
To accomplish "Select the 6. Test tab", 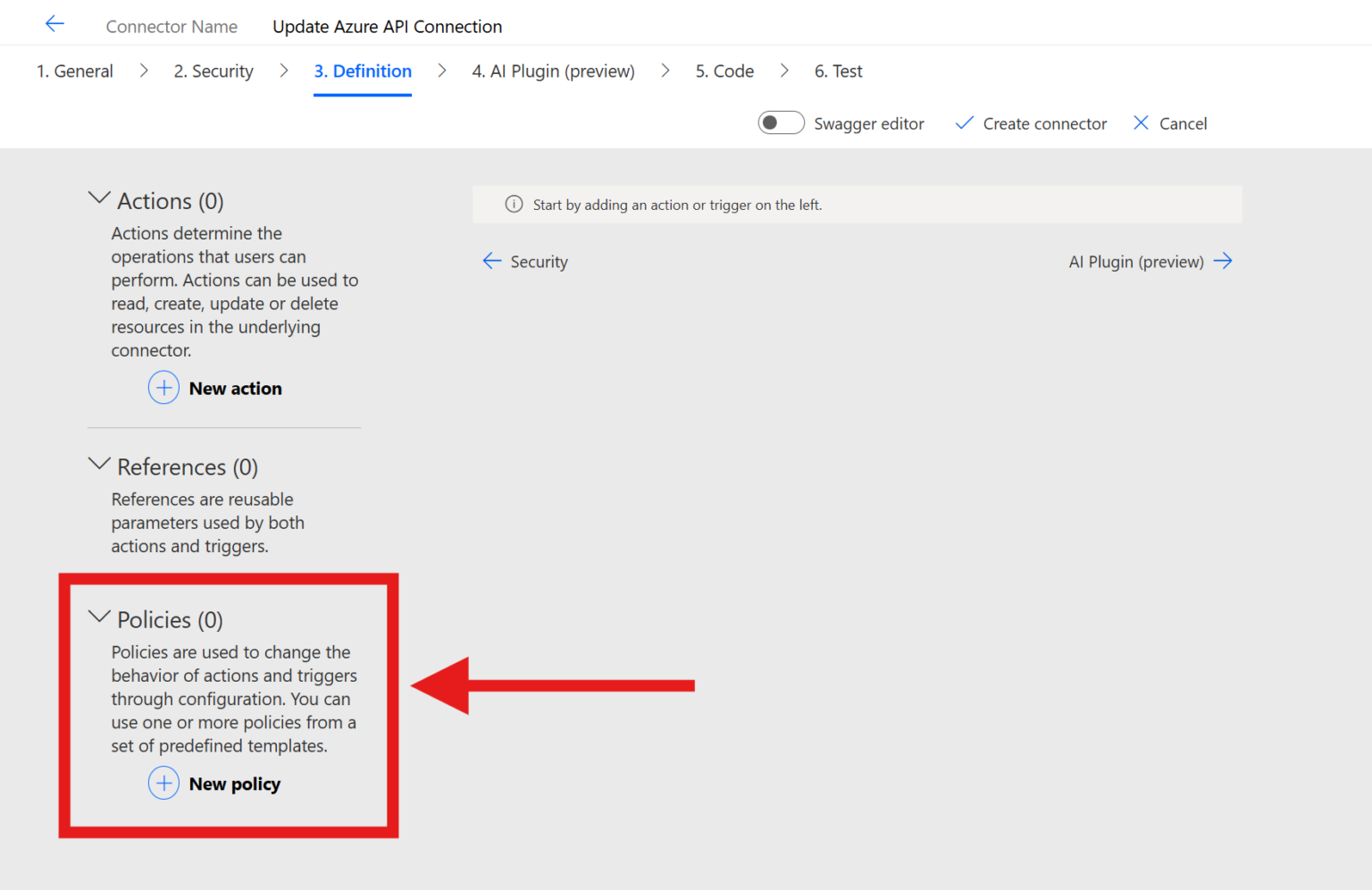I will point(839,71).
